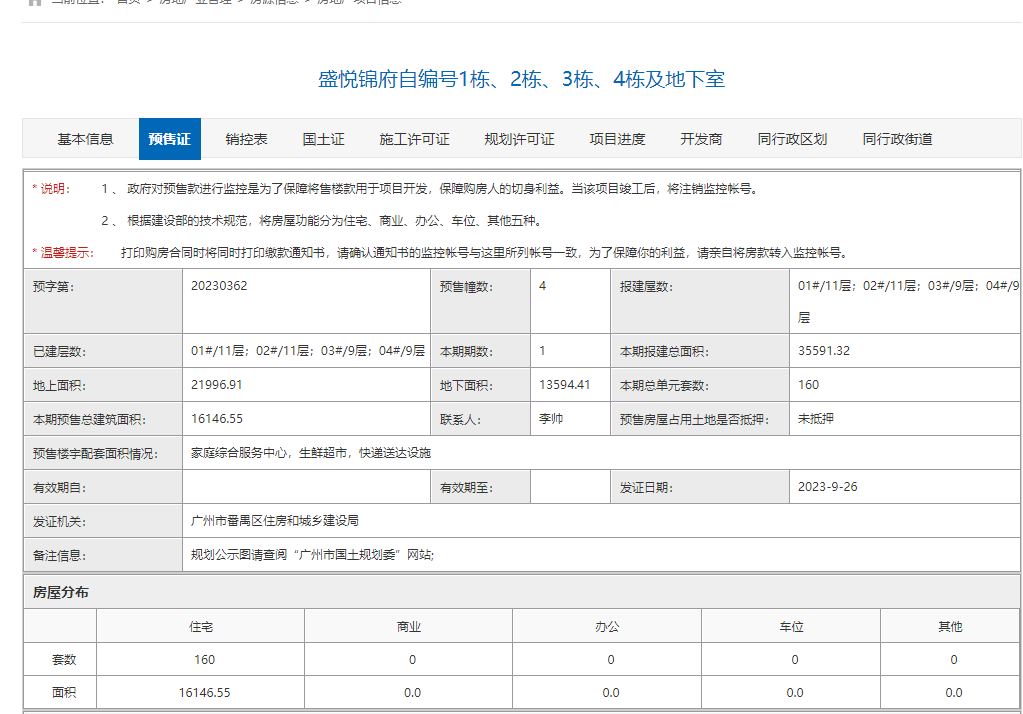The width and height of the screenshot is (1023, 714).
Task: Select the above-ground area 21996.91
Action: click(x=217, y=385)
